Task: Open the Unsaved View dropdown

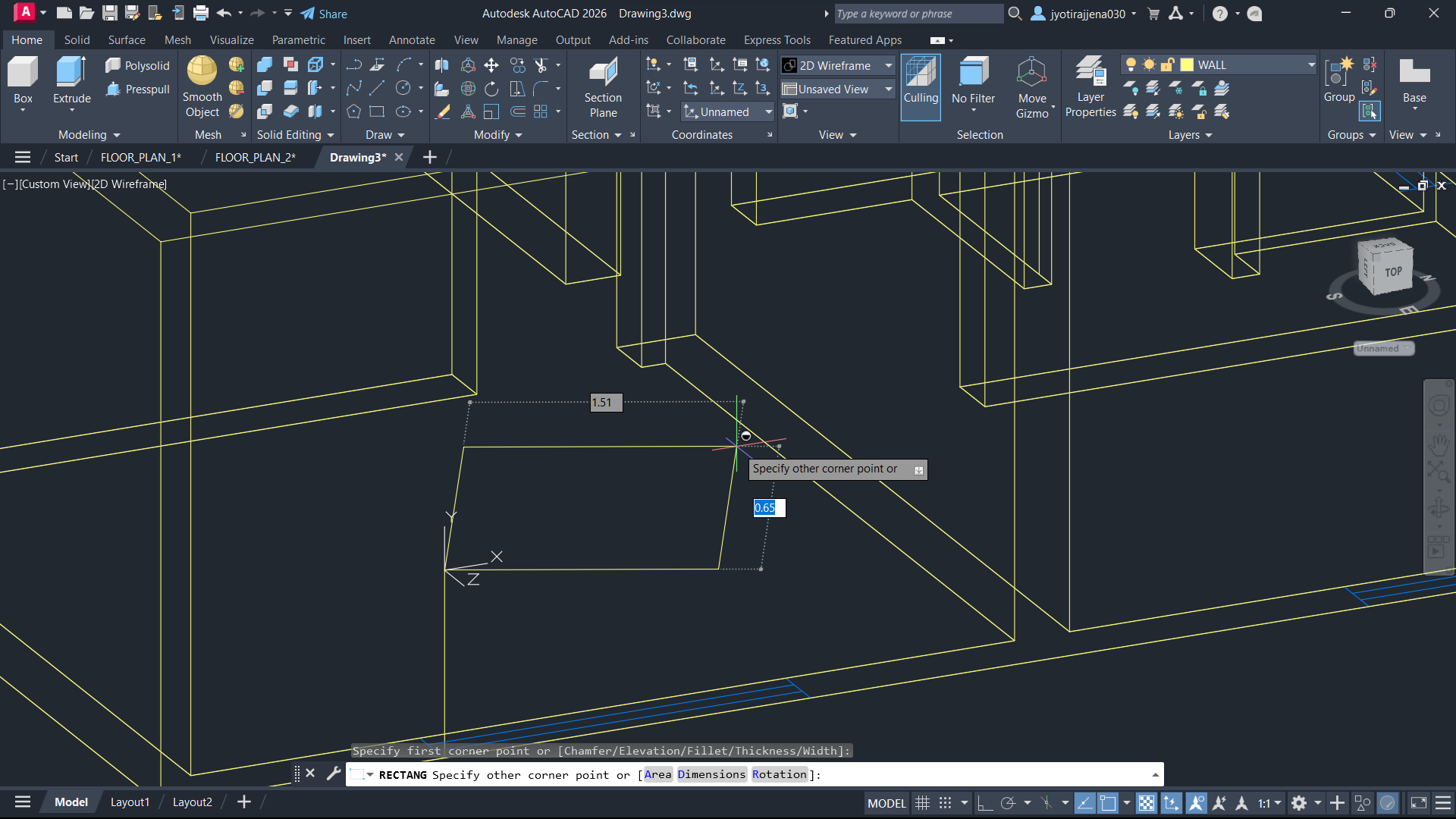Action: (889, 89)
